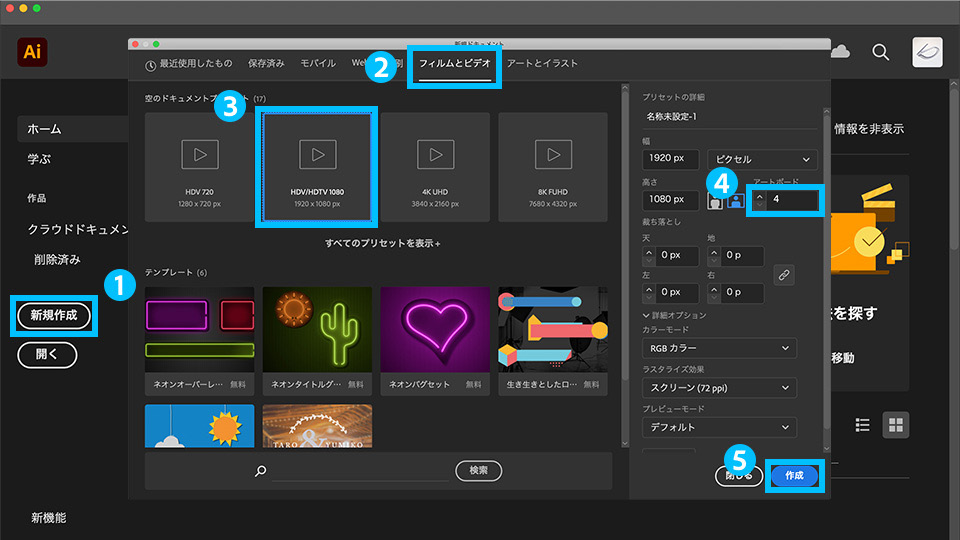The height and width of the screenshot is (540, 960).
Task: Open the search magnifier in top bar
Action: pos(880,53)
